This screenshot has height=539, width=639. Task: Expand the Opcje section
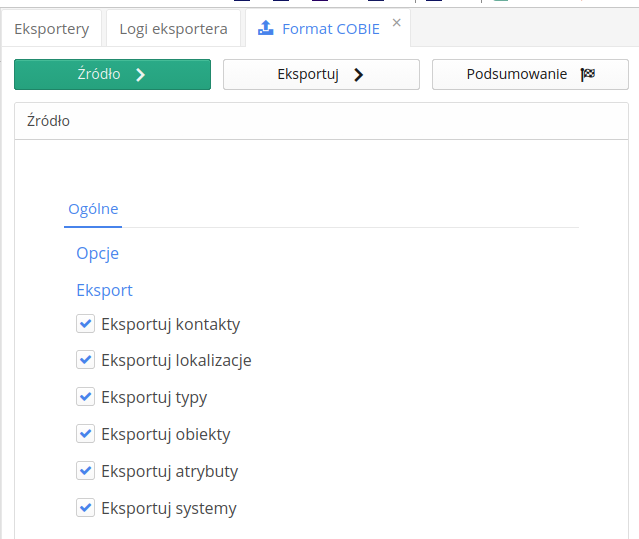pyautogui.click(x=98, y=253)
